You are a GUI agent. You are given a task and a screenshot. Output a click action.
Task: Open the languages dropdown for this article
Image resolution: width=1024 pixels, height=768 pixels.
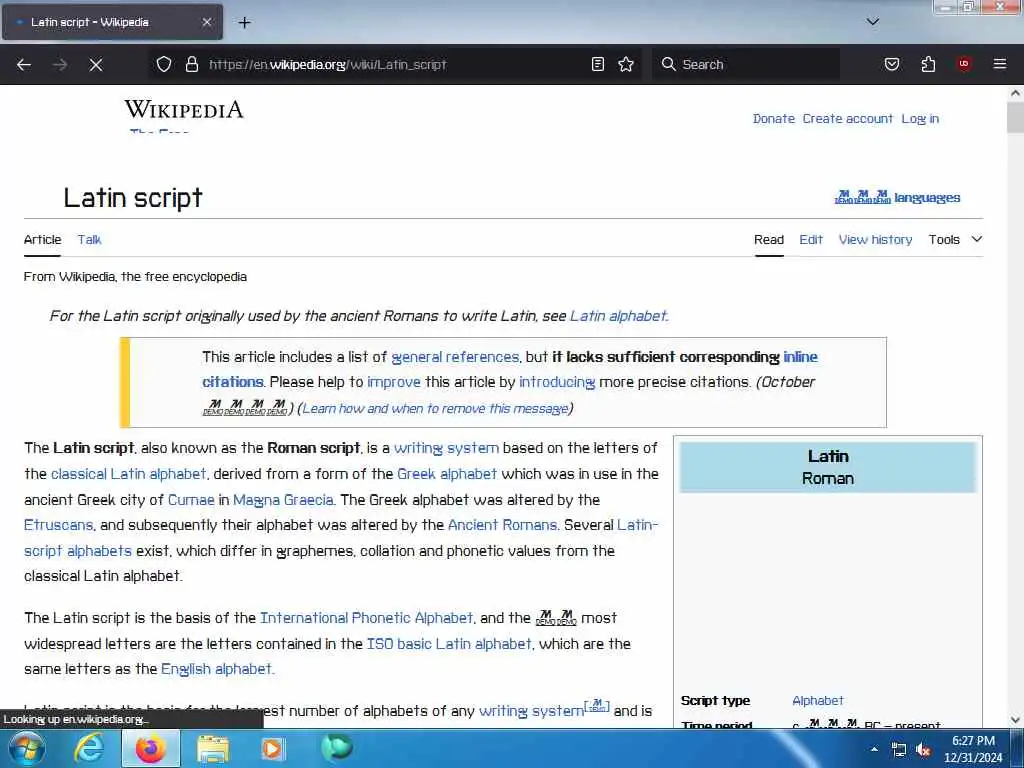(897, 197)
